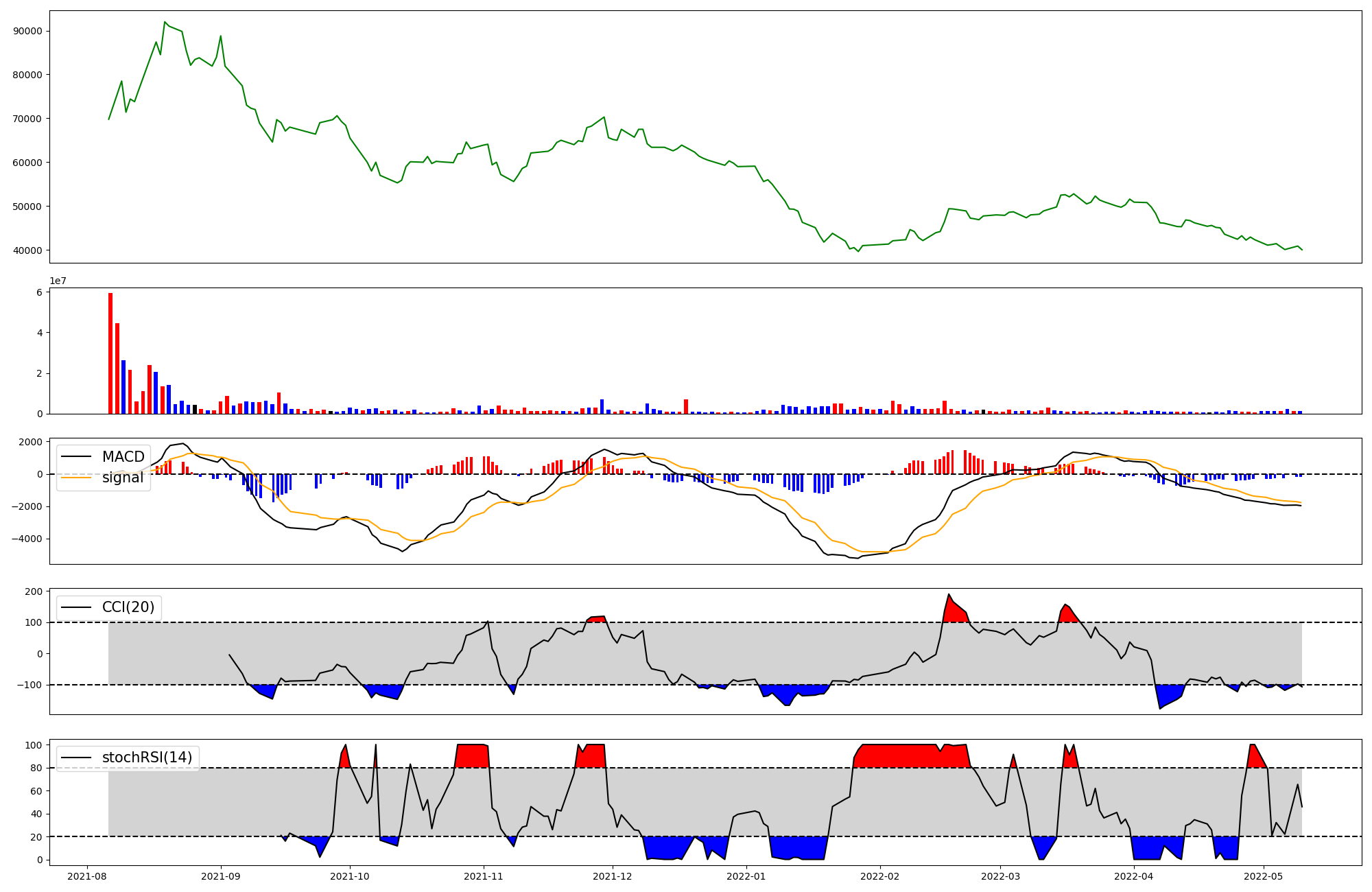This screenshot has width=1372, height=892.
Task: Click the highest peak of the green price line
Action: (165, 23)
